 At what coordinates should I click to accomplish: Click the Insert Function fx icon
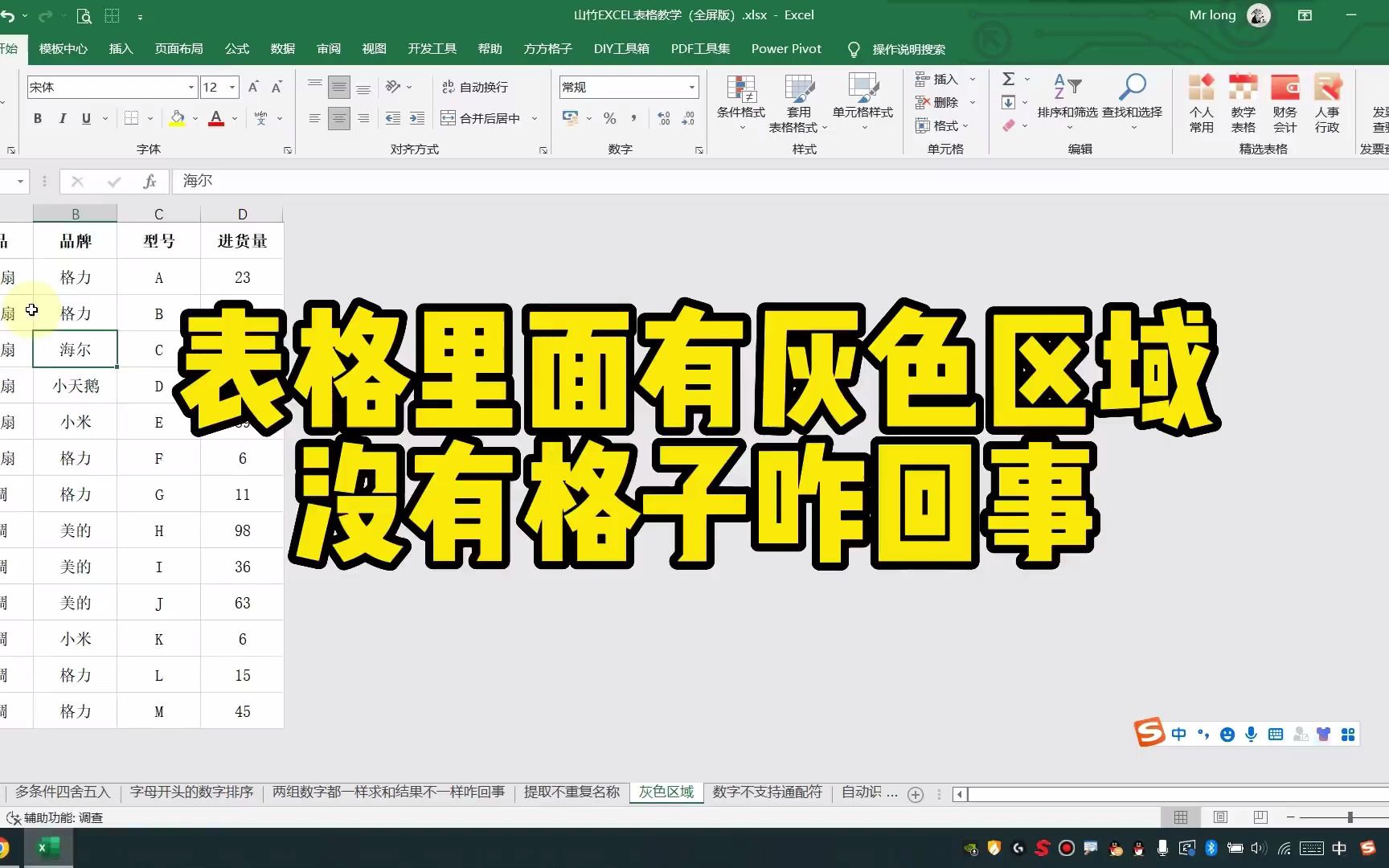point(150,182)
